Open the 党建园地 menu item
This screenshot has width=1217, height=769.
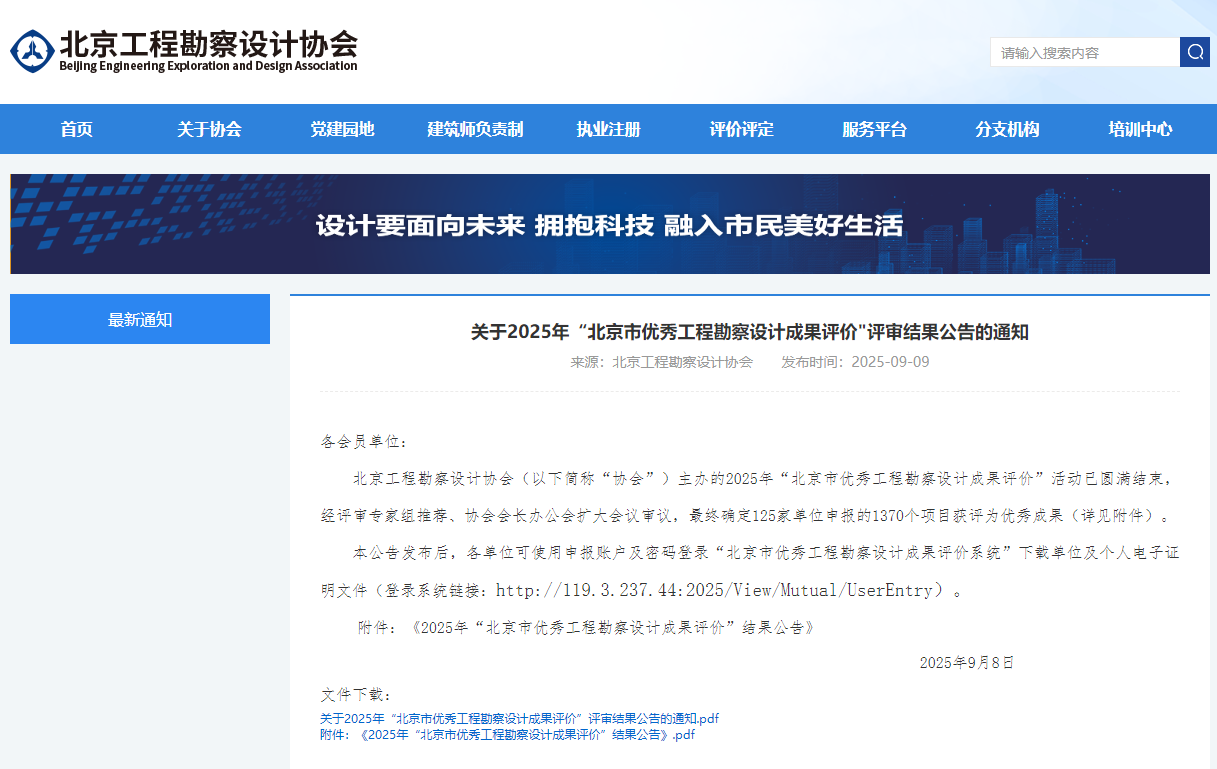pyautogui.click(x=342, y=129)
